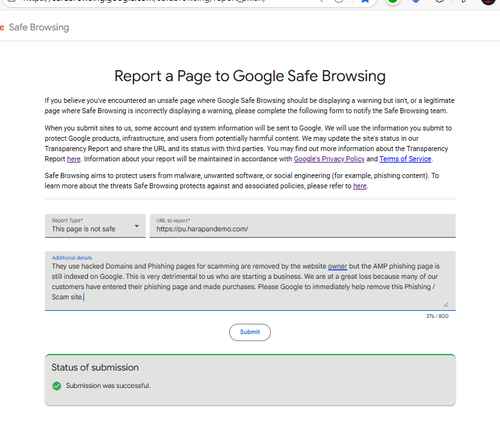The width and height of the screenshot is (500, 435).
Task: Follow the Transparency Report 'here' link
Action: pos(74,159)
